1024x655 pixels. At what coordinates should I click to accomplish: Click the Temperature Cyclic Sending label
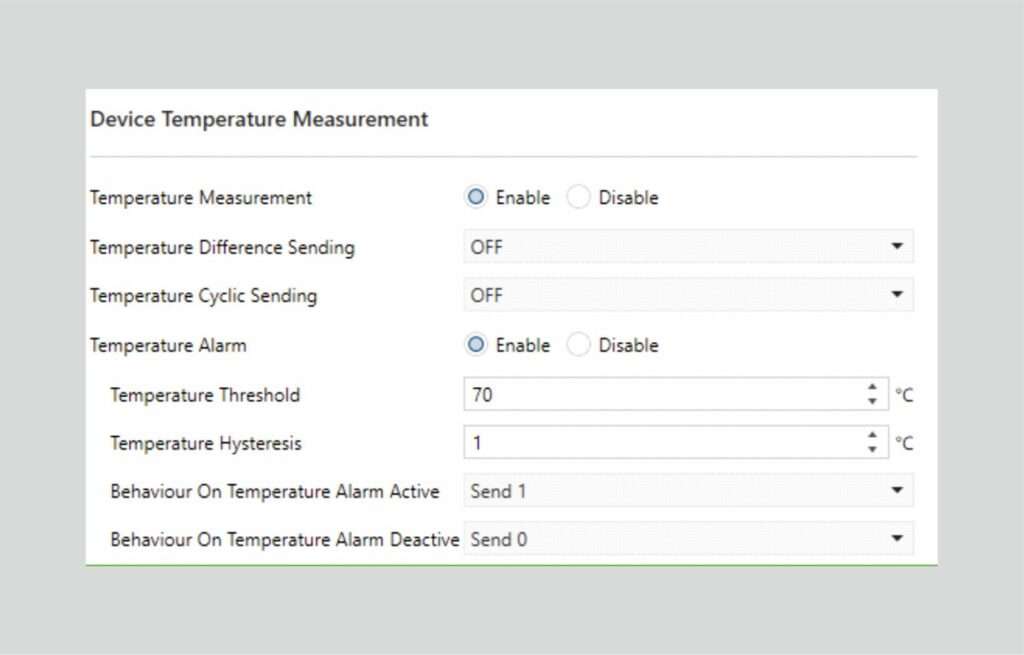coord(204,296)
